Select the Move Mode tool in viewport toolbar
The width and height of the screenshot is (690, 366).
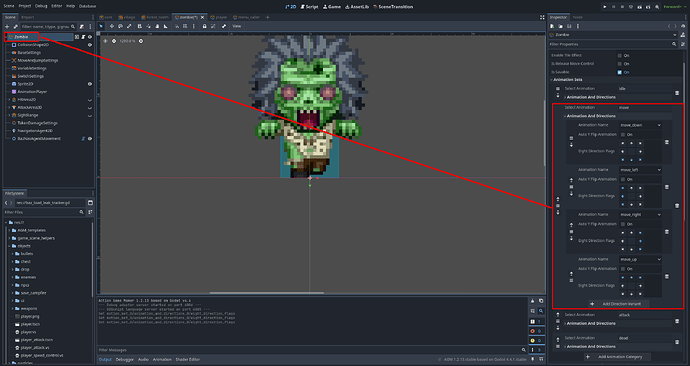coord(111,26)
